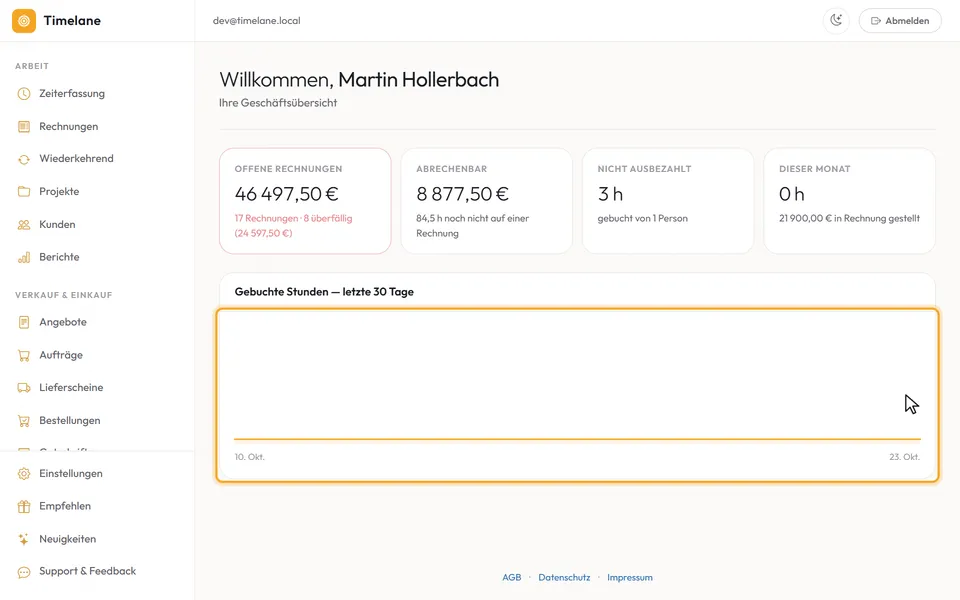Click the Abmelden logout button
The height and width of the screenshot is (600, 960).
[x=900, y=20]
